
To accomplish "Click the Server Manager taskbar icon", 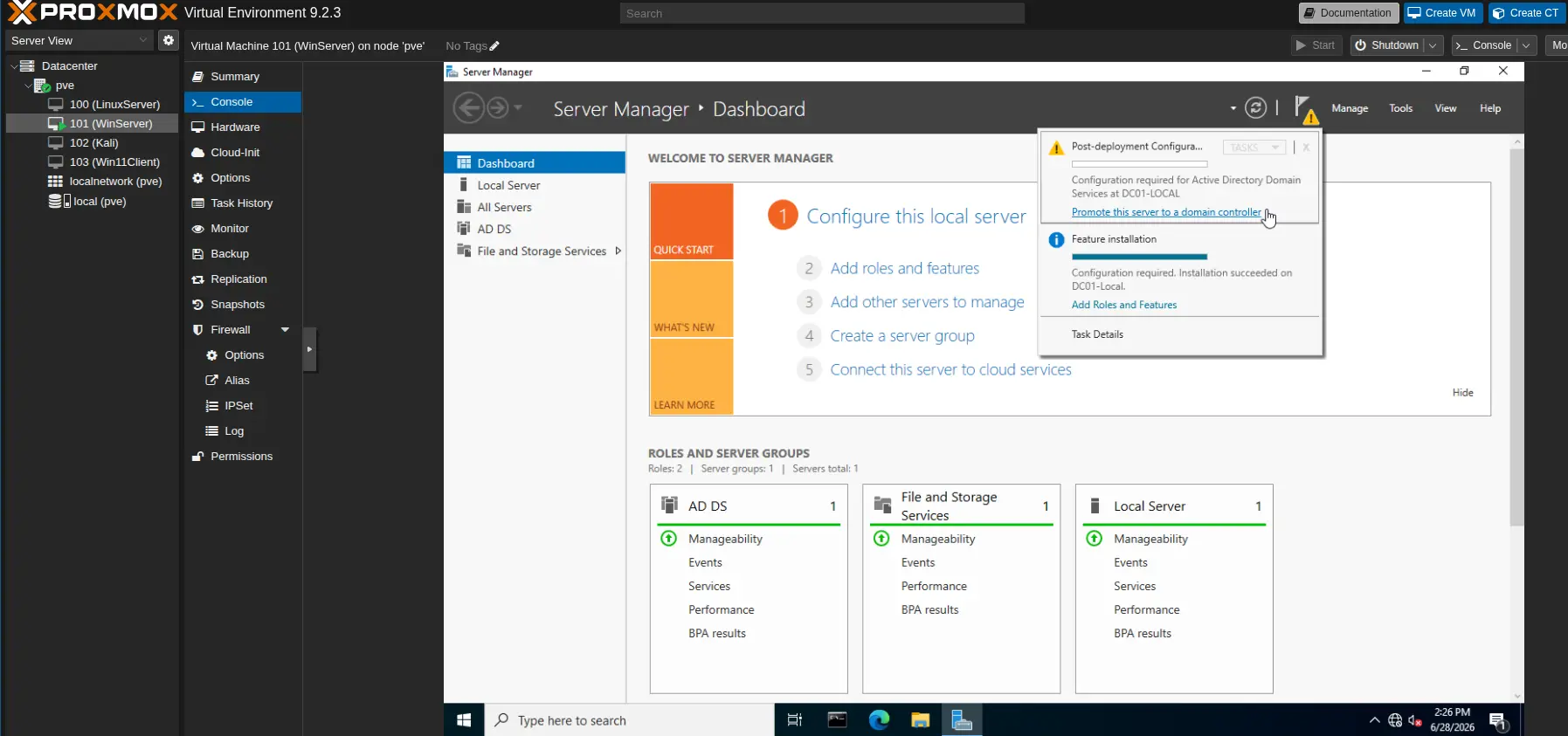I will (x=962, y=720).
